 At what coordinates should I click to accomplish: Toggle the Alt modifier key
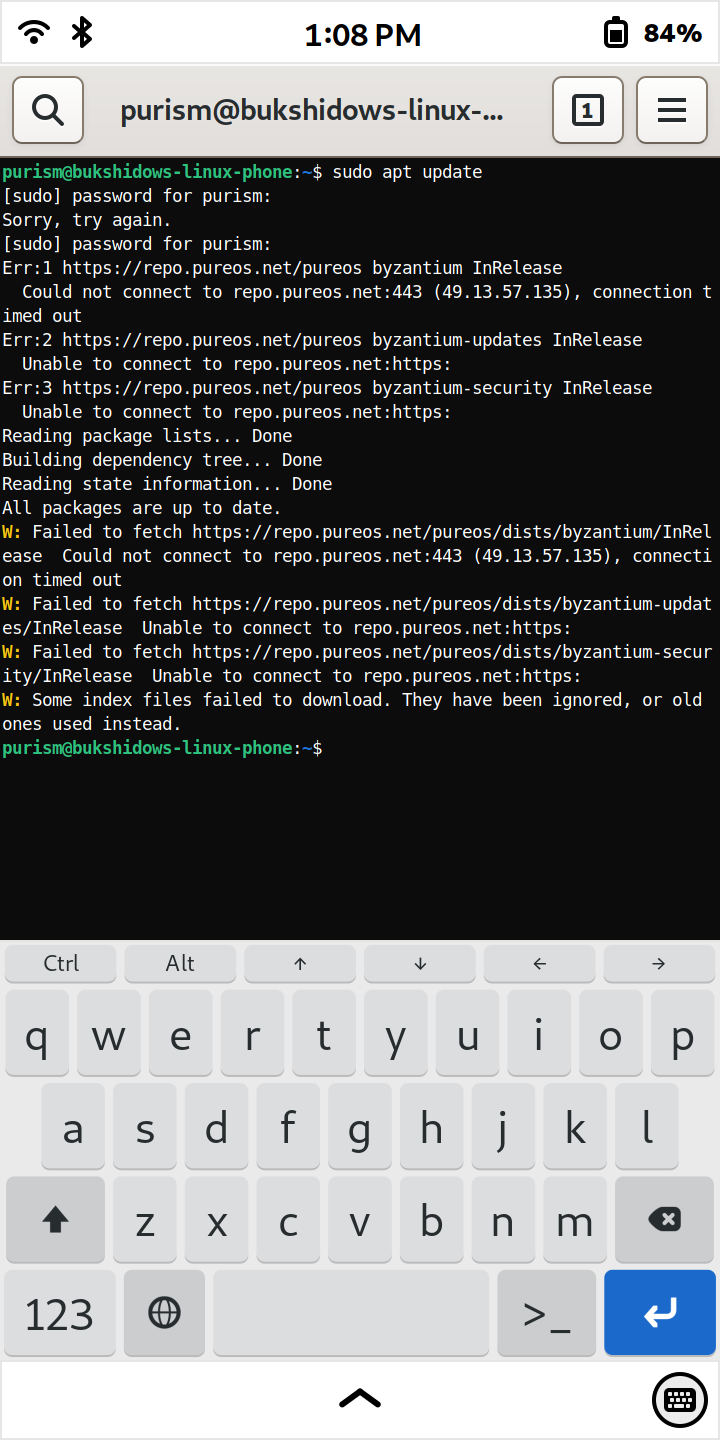(180, 964)
